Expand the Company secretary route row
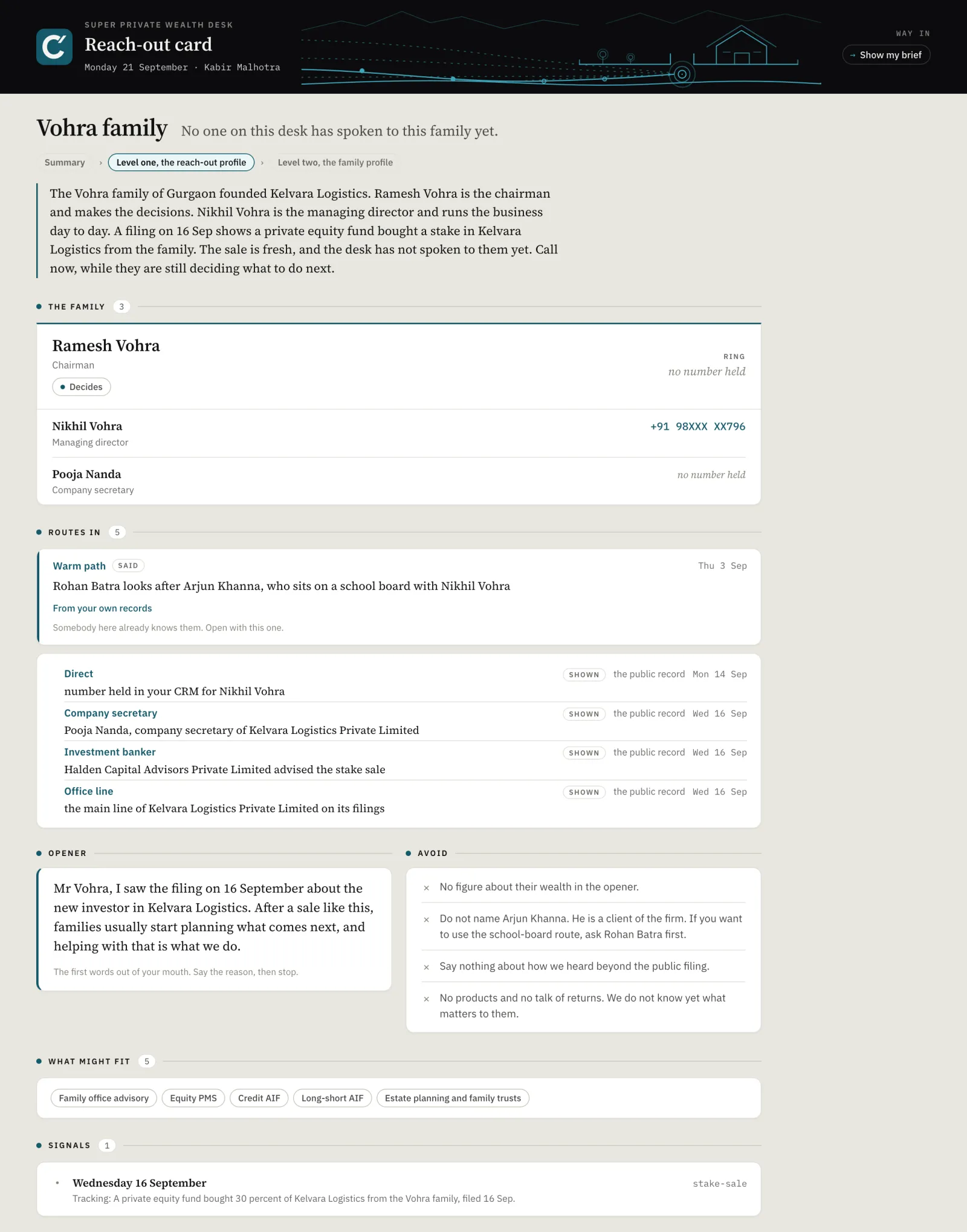This screenshot has width=967, height=1232. 405,721
